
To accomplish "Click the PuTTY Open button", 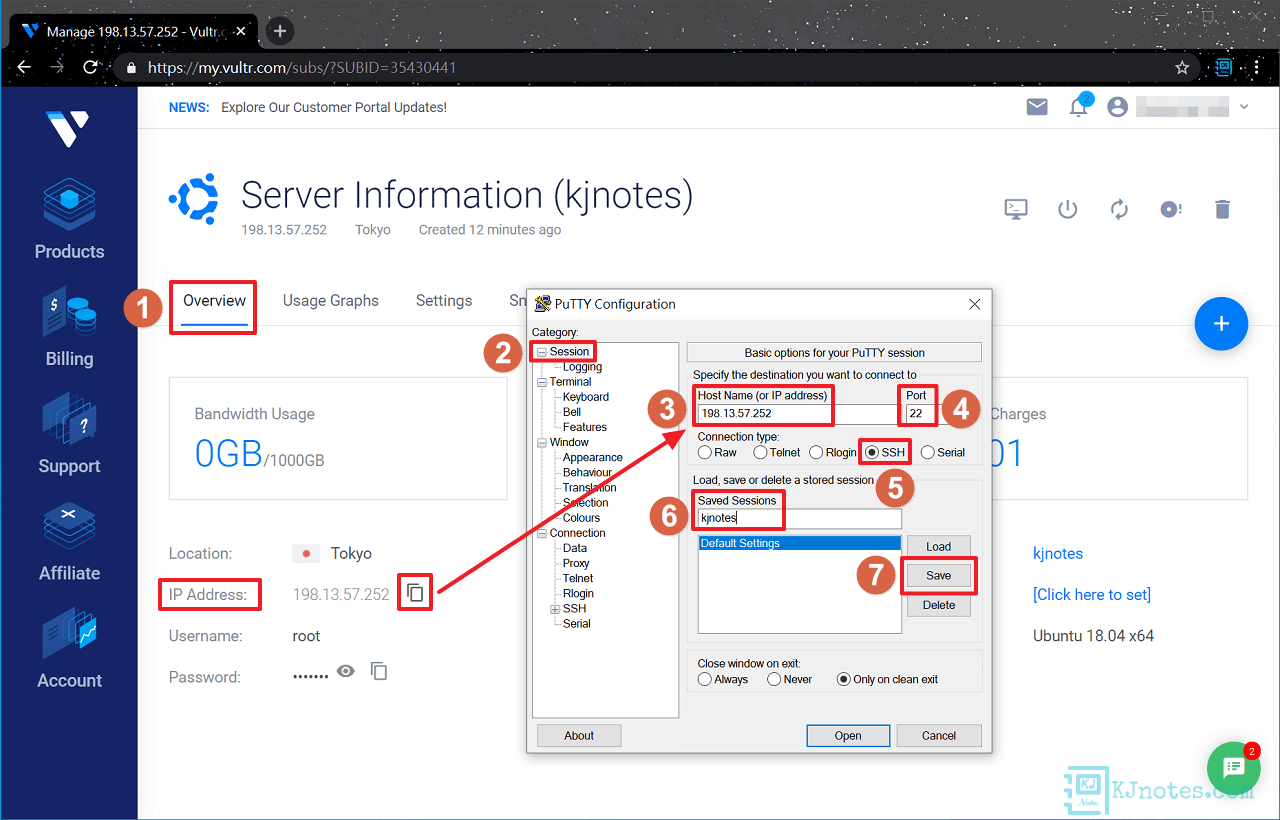I will (x=848, y=735).
